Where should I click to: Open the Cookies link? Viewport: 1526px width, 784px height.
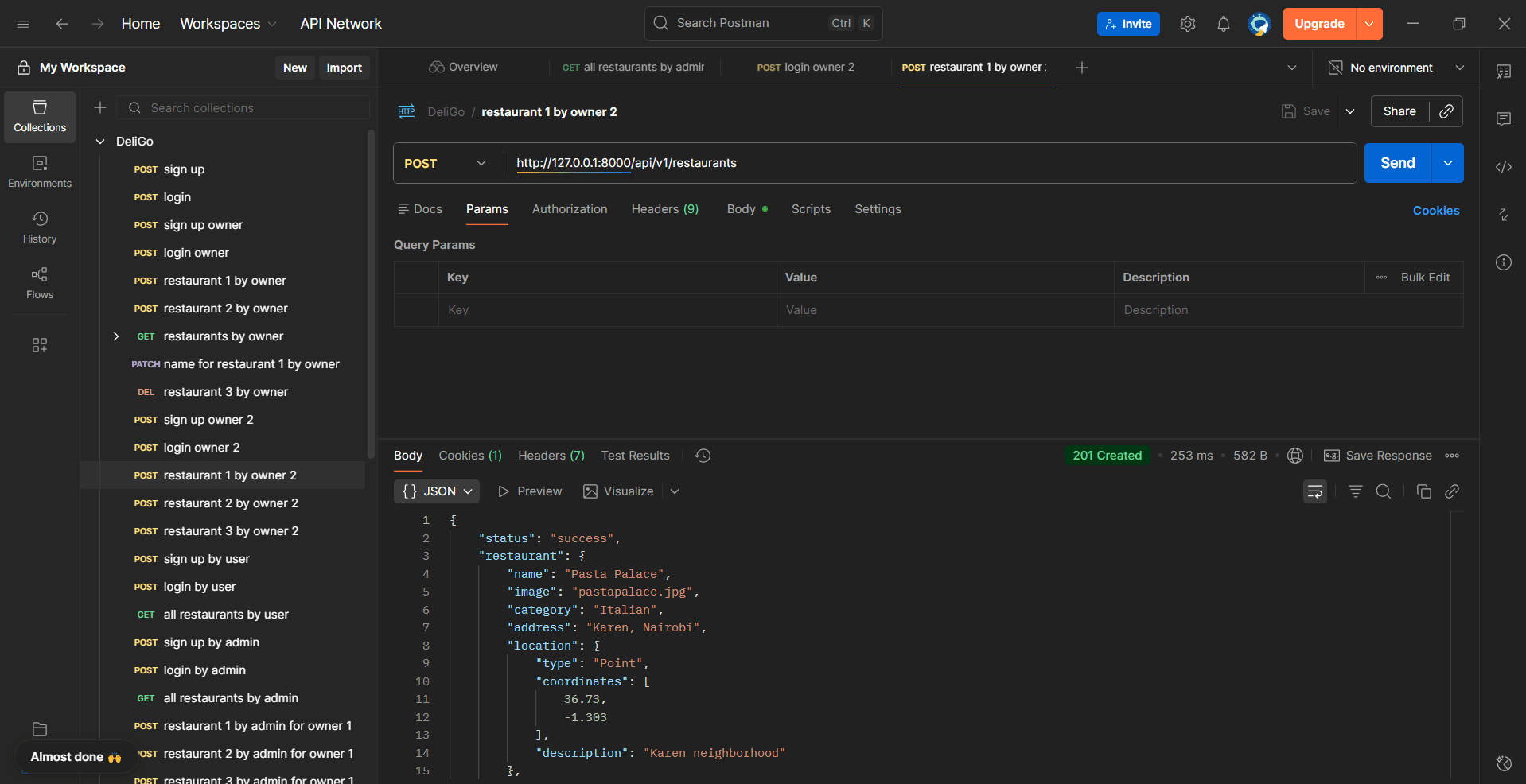click(x=1436, y=211)
